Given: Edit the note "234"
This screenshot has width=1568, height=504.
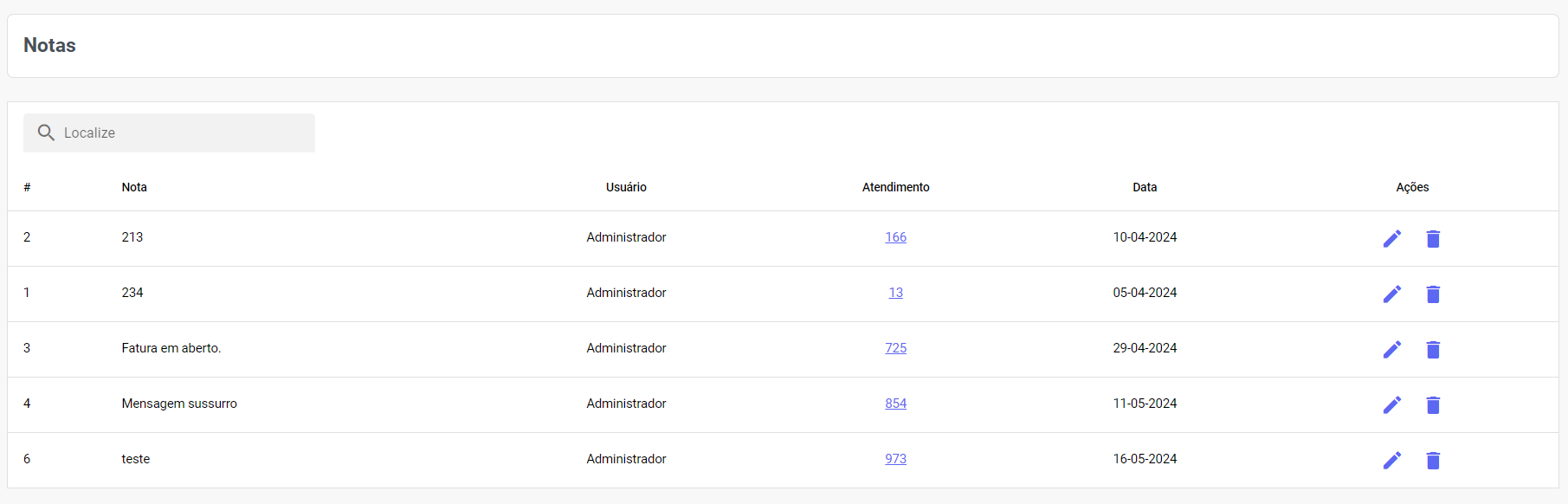Looking at the screenshot, I should click(x=1391, y=294).
